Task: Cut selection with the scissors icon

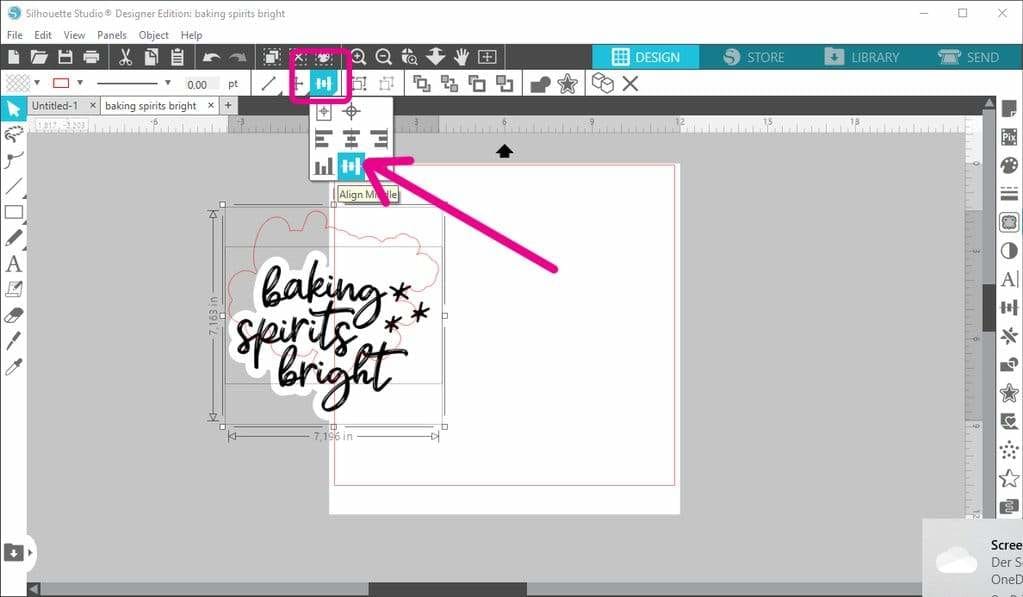Action: pyautogui.click(x=125, y=57)
